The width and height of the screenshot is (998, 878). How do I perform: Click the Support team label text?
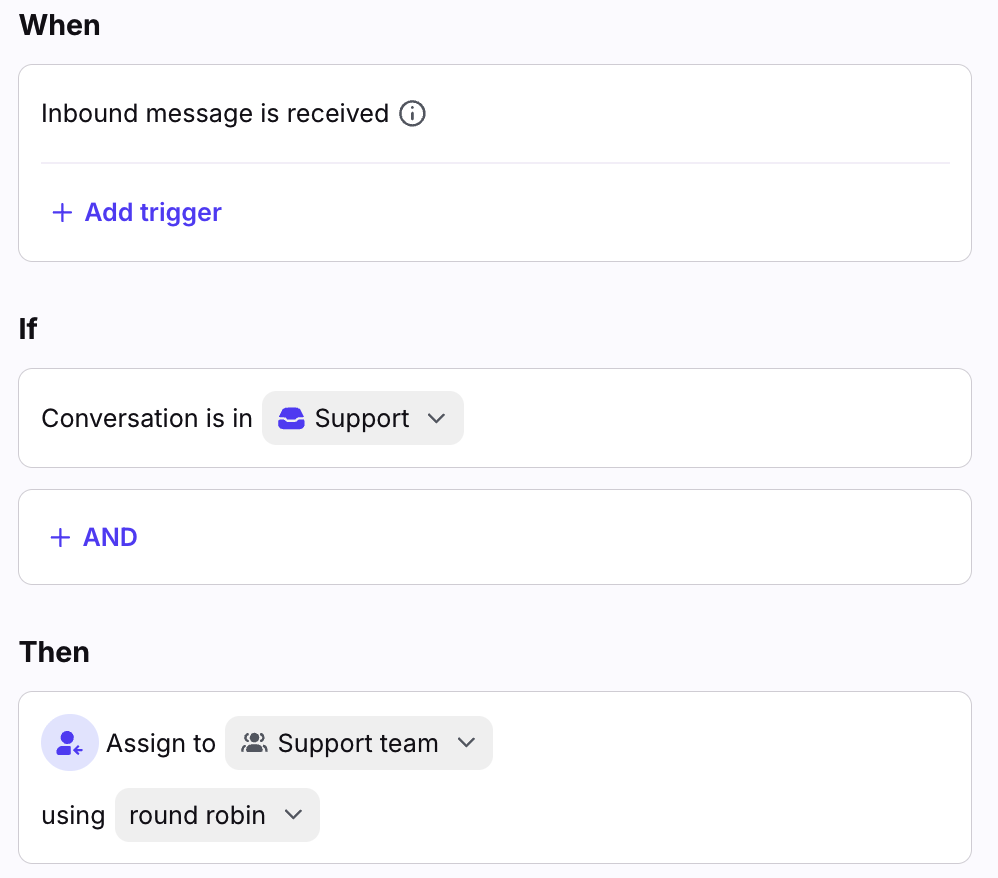pos(358,743)
